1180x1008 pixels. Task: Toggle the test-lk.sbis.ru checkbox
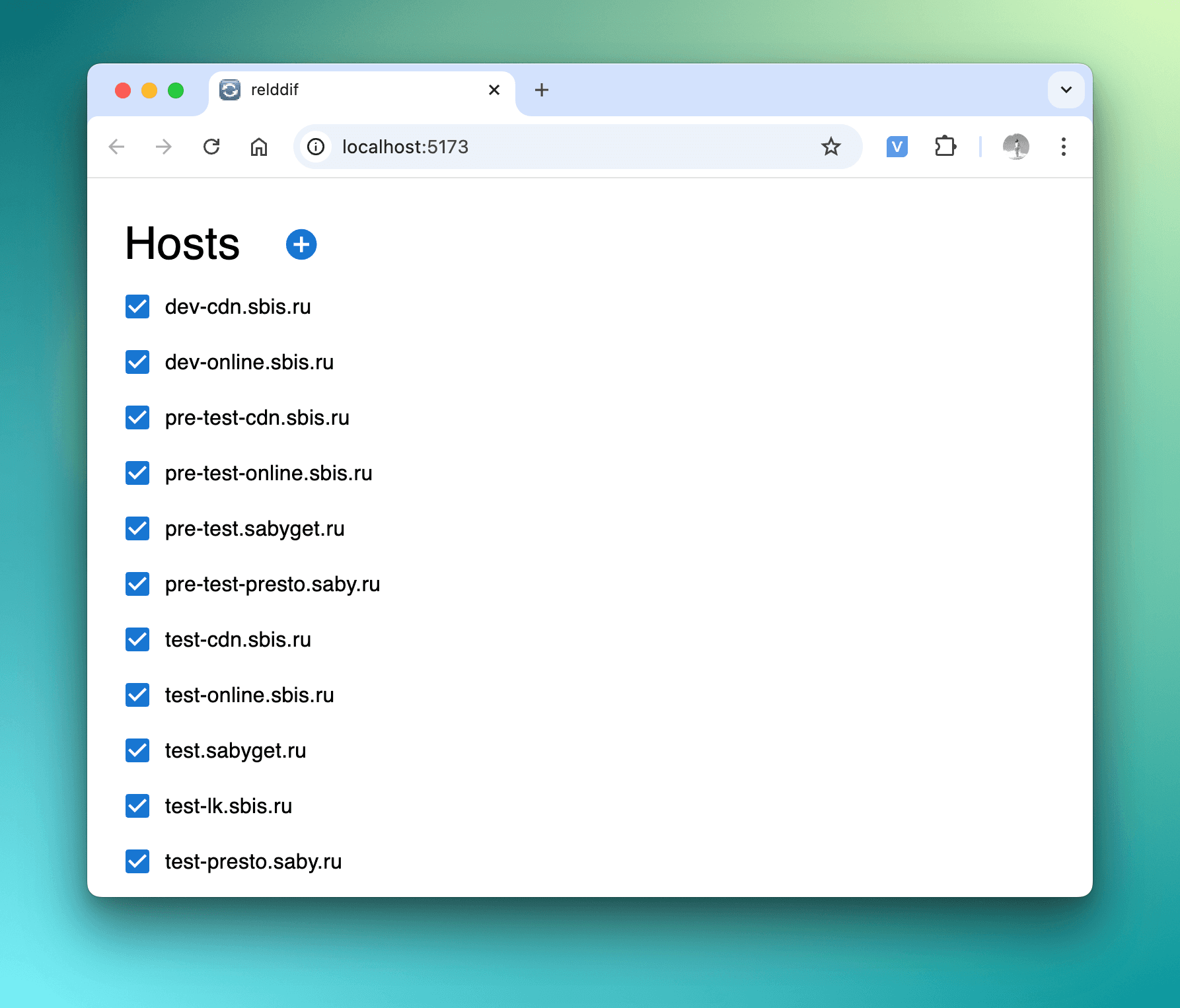137,806
